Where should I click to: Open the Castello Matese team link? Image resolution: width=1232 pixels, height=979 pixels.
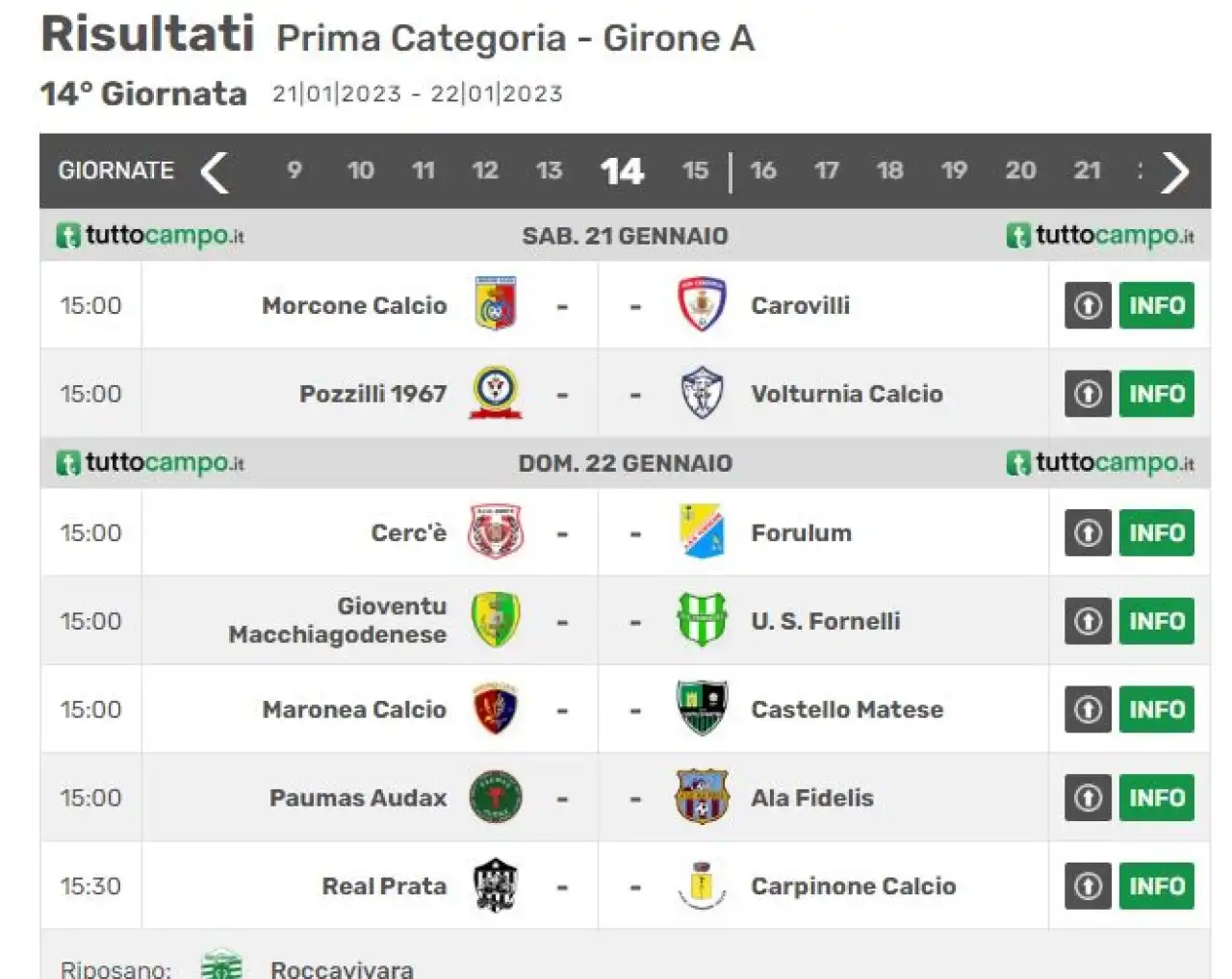(847, 709)
